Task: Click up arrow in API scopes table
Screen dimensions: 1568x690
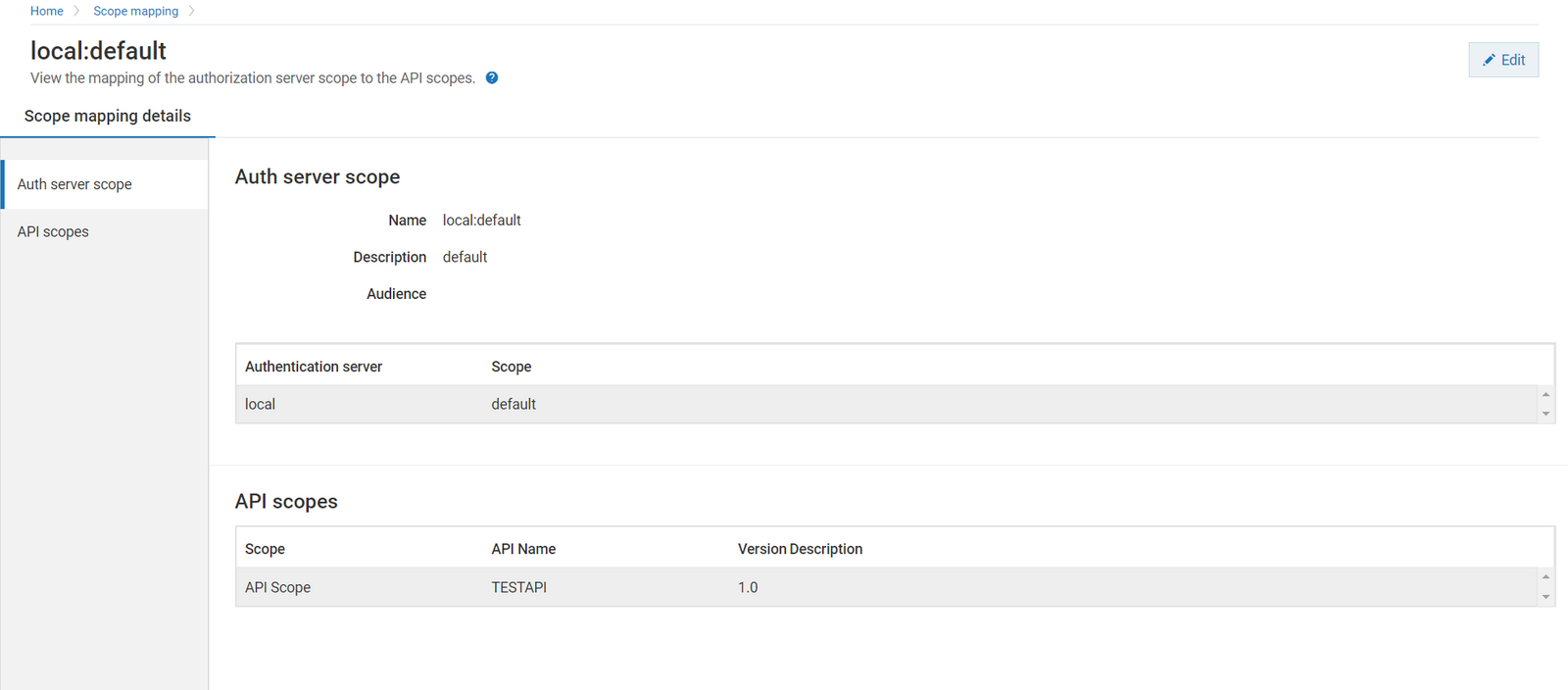Action: coord(1545,577)
